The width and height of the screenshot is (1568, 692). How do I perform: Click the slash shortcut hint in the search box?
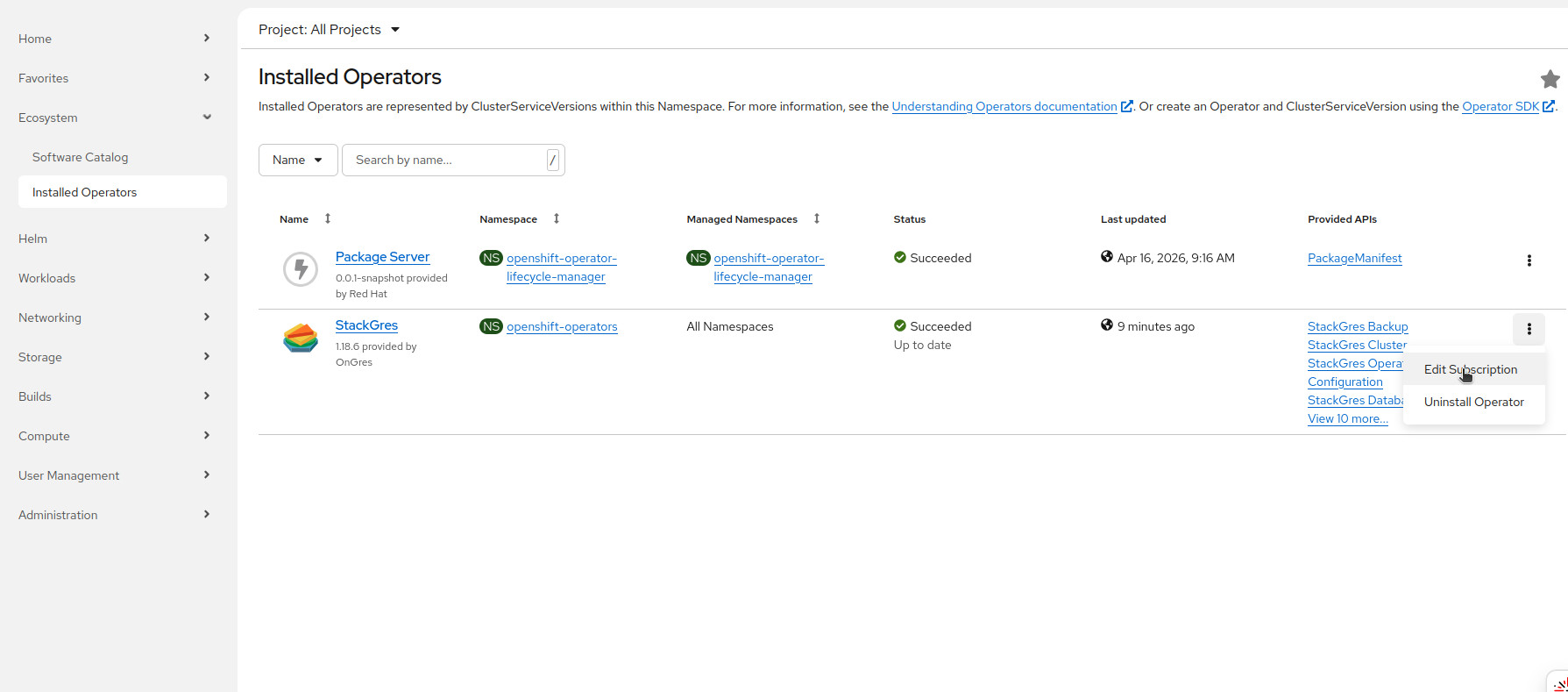[x=553, y=160]
